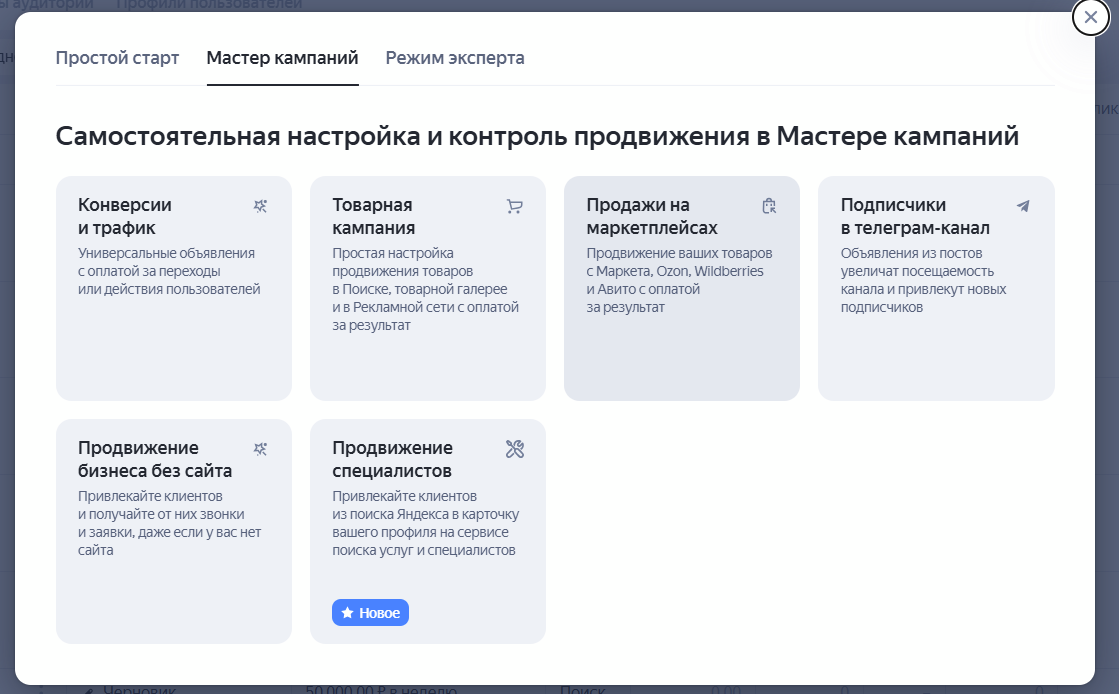Switch to the Простой старт tab
This screenshot has height=694, width=1119.
(x=117, y=58)
